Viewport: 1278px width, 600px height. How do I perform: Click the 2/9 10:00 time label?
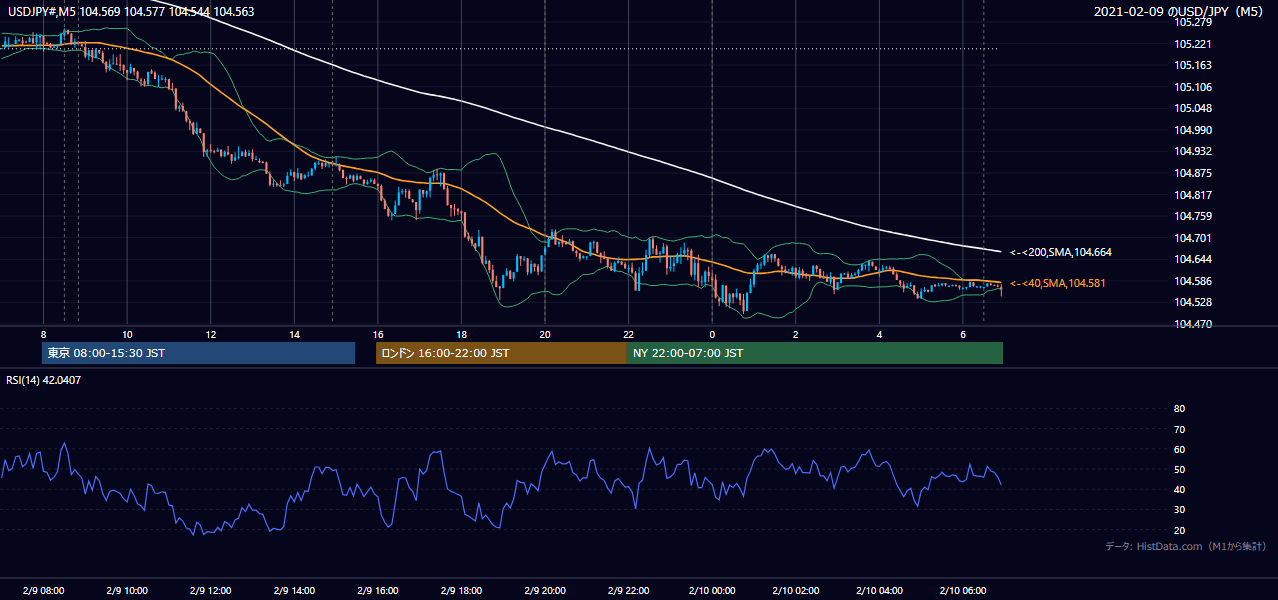(x=127, y=591)
